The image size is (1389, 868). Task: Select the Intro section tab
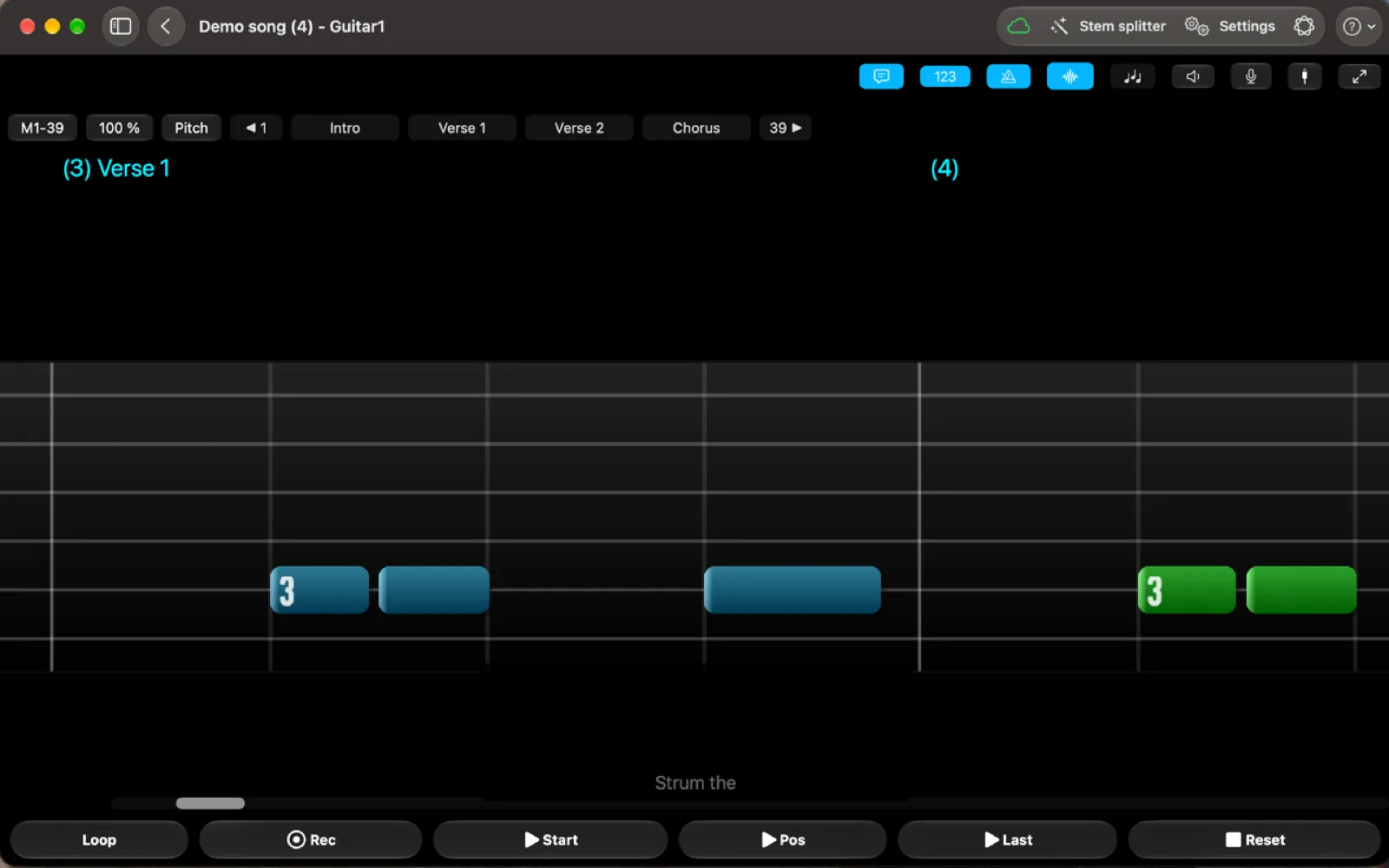coord(345,128)
